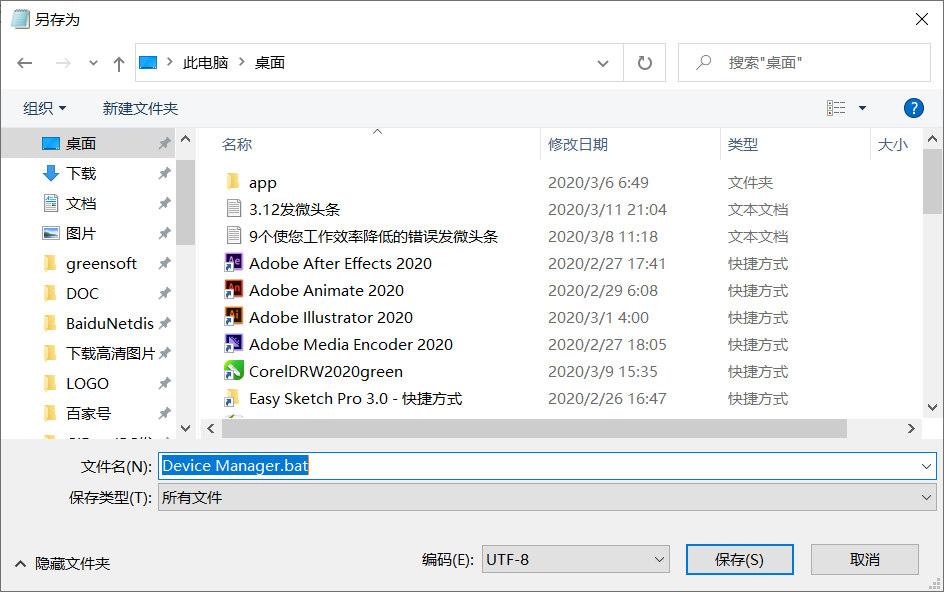Select the app folder icon
Viewport: 944px width, 592px height.
pos(233,181)
